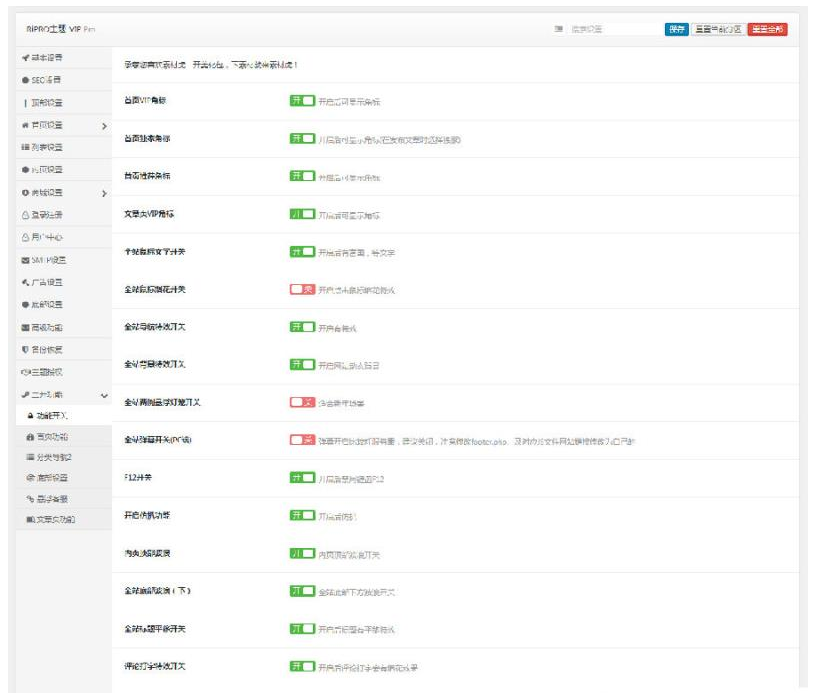Enable the red 全站鼠标烟花开关 switch

(302, 289)
